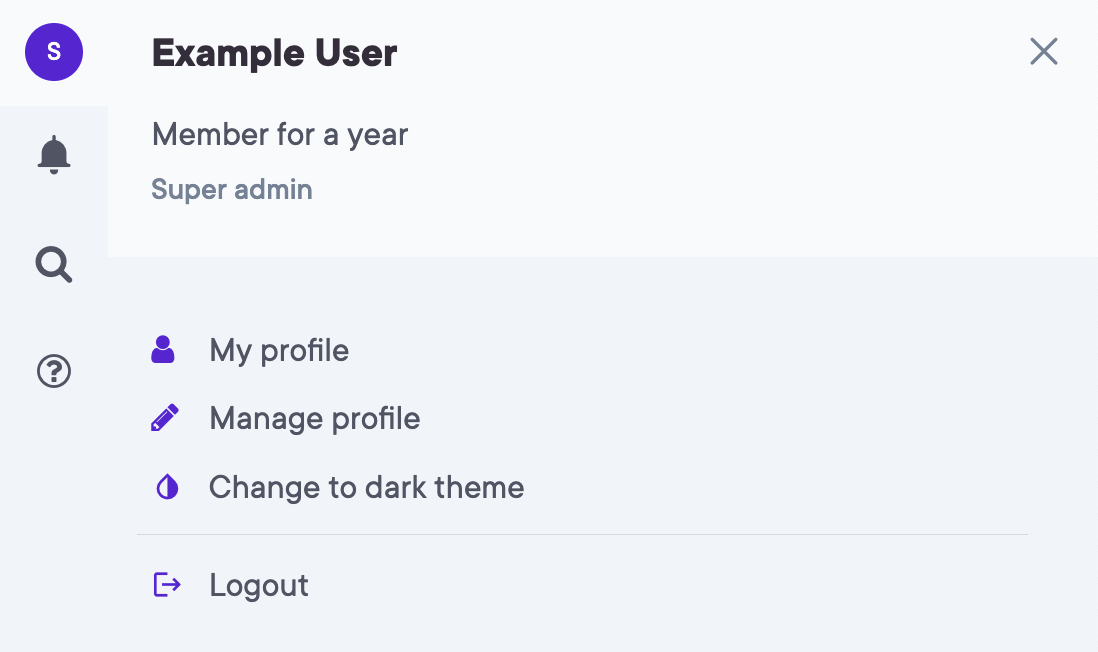This screenshot has height=652, width=1098.
Task: Choose "Manage profile" from the menu
Action: [314, 418]
